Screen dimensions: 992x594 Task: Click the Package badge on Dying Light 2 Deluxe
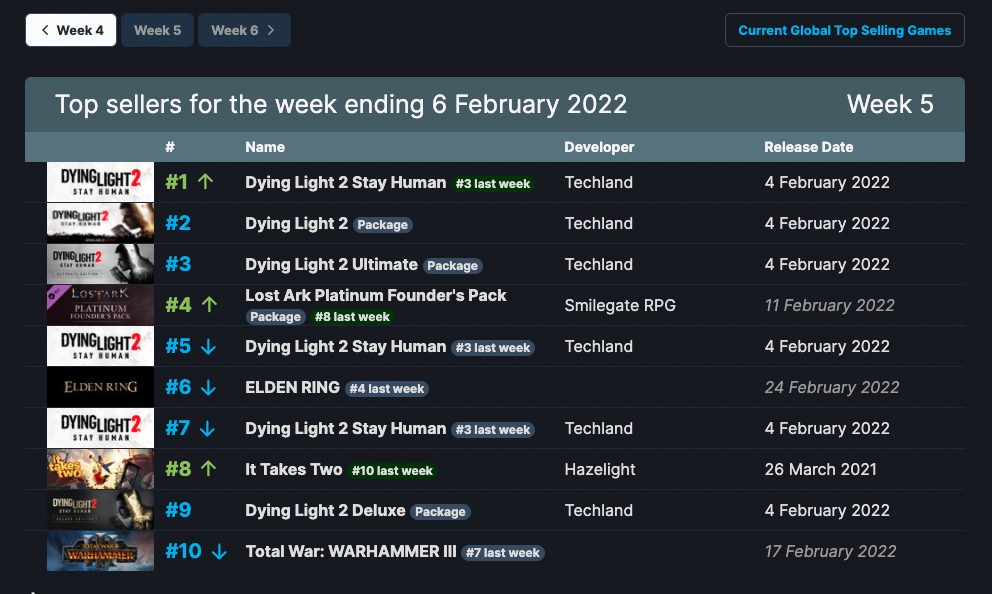(440, 512)
